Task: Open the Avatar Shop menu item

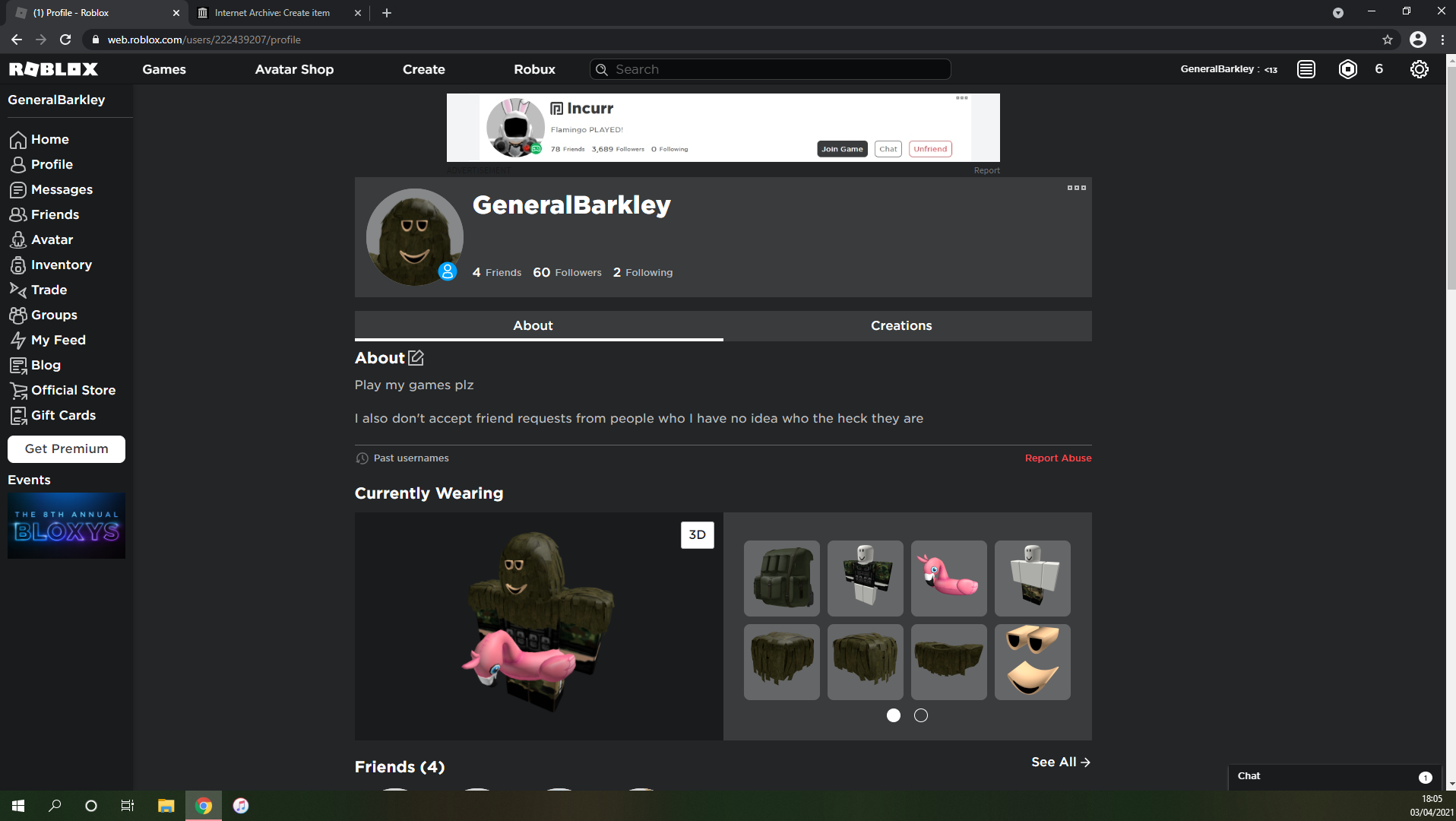Action: 294,69
